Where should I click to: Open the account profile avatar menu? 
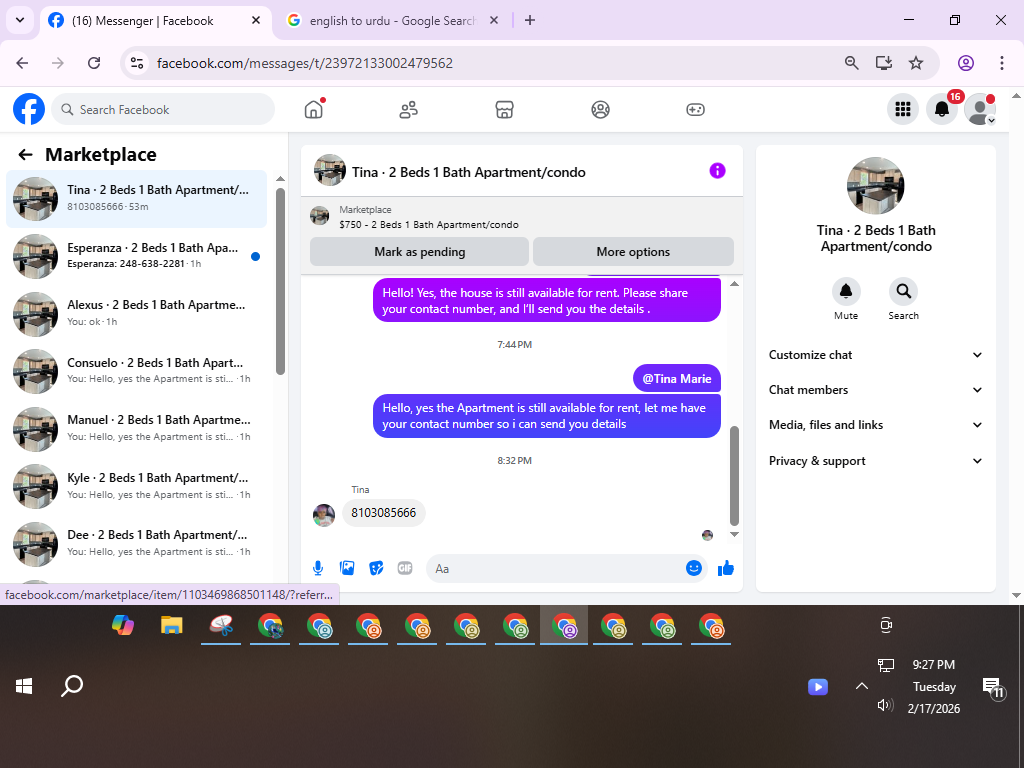click(980, 109)
